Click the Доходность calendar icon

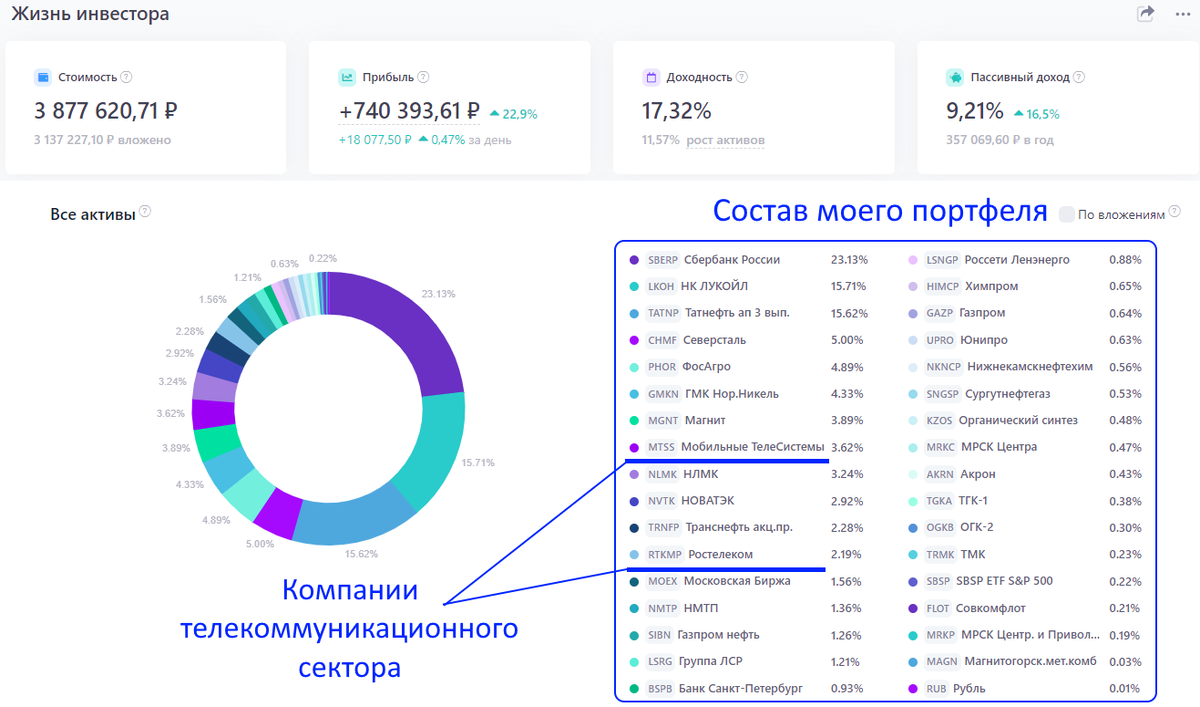650,77
